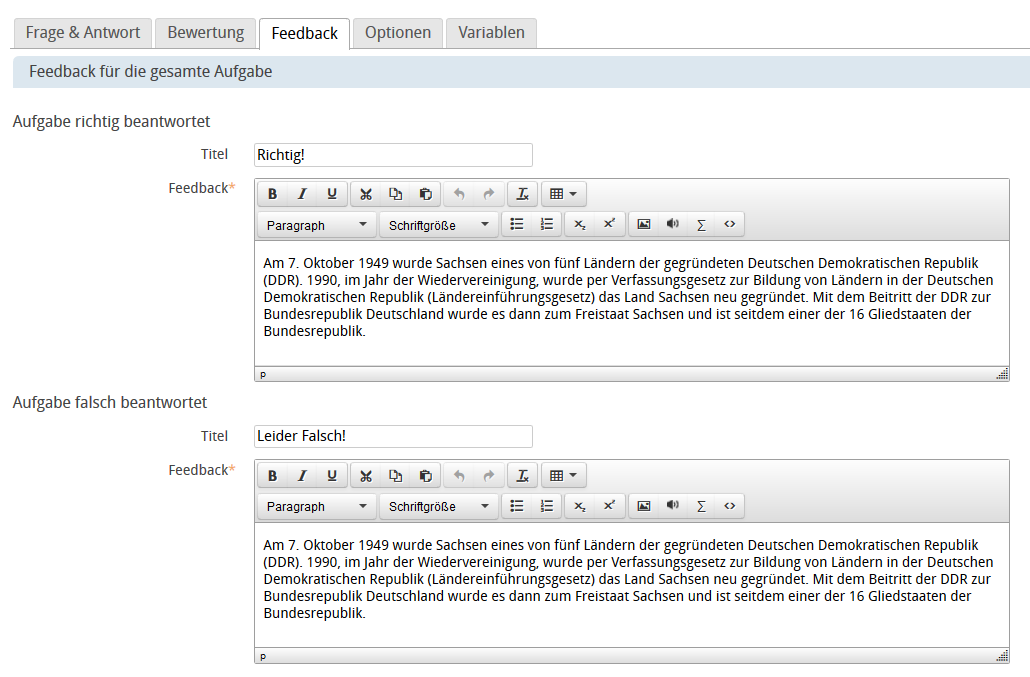Open Schriftgröße dropdown in lower editor
Viewport: 1030px width, 677px height.
click(438, 506)
